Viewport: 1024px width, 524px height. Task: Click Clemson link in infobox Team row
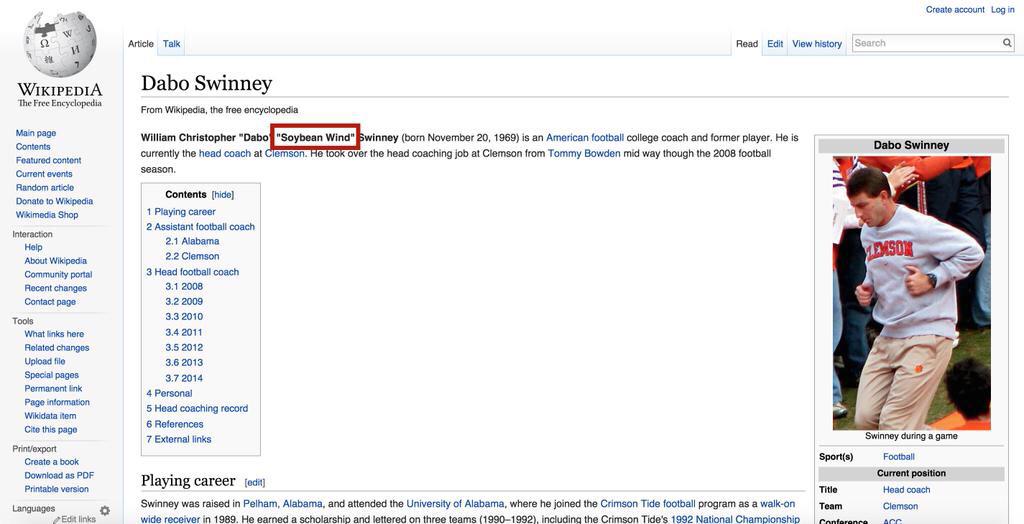[x=901, y=506]
